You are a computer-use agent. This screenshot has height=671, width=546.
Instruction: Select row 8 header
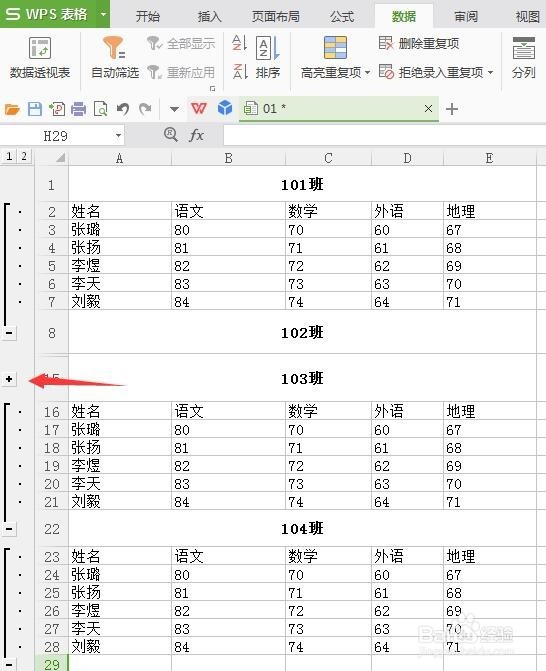[x=52, y=333]
